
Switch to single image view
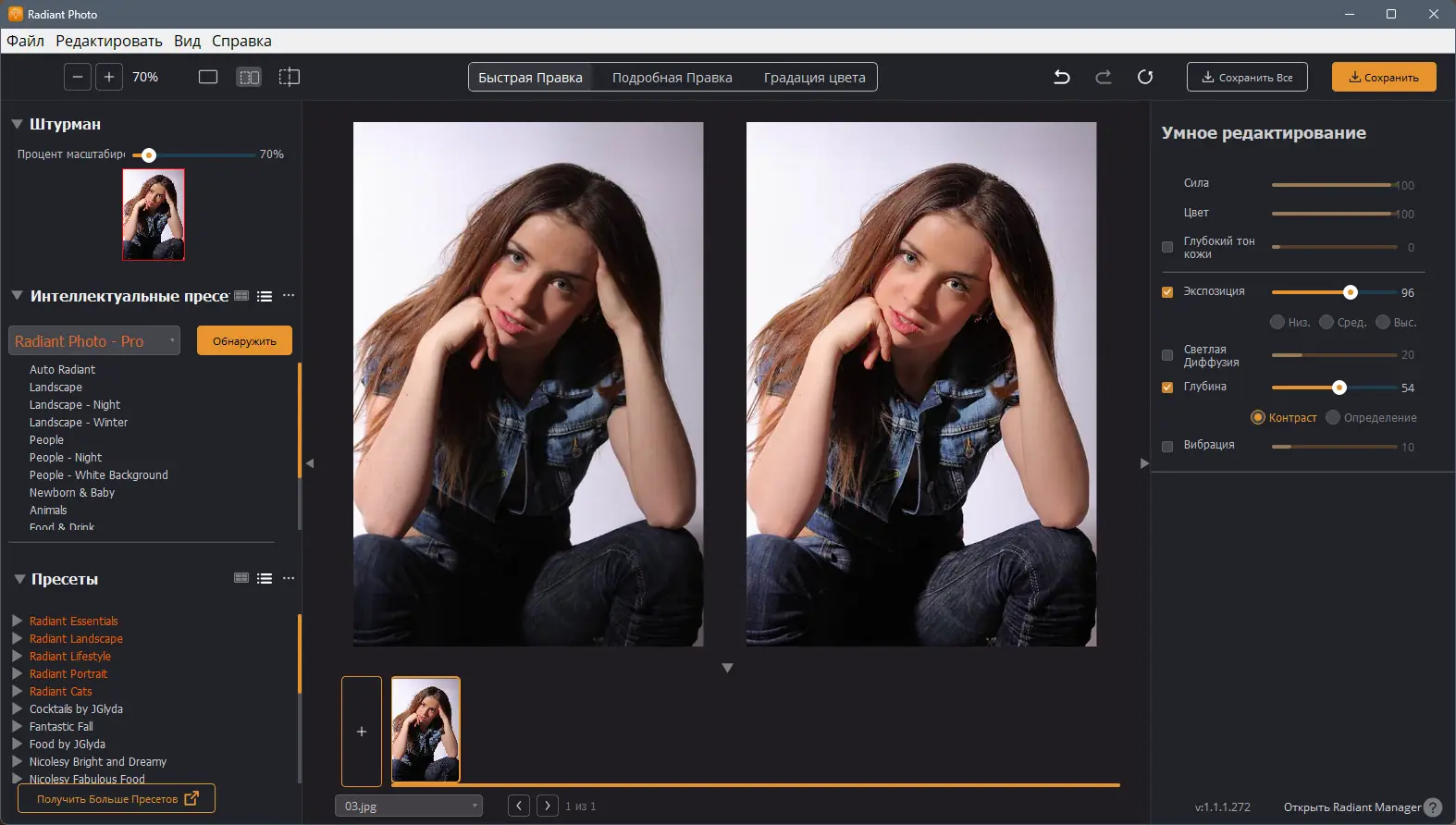(x=208, y=77)
